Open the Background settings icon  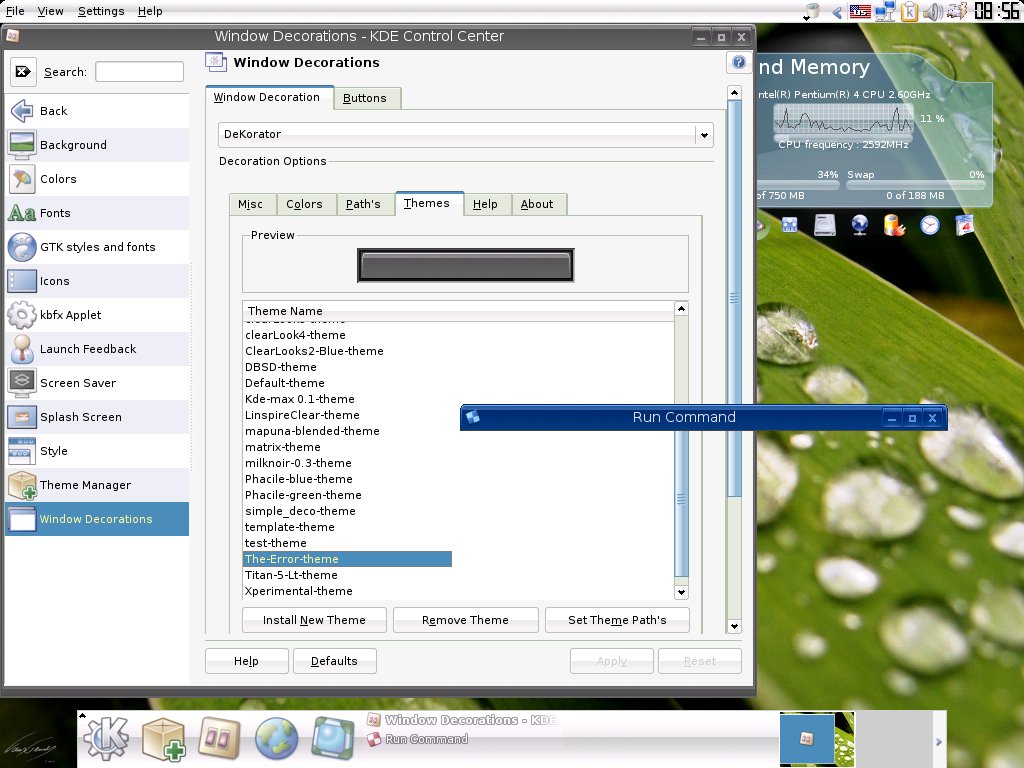(x=22, y=145)
